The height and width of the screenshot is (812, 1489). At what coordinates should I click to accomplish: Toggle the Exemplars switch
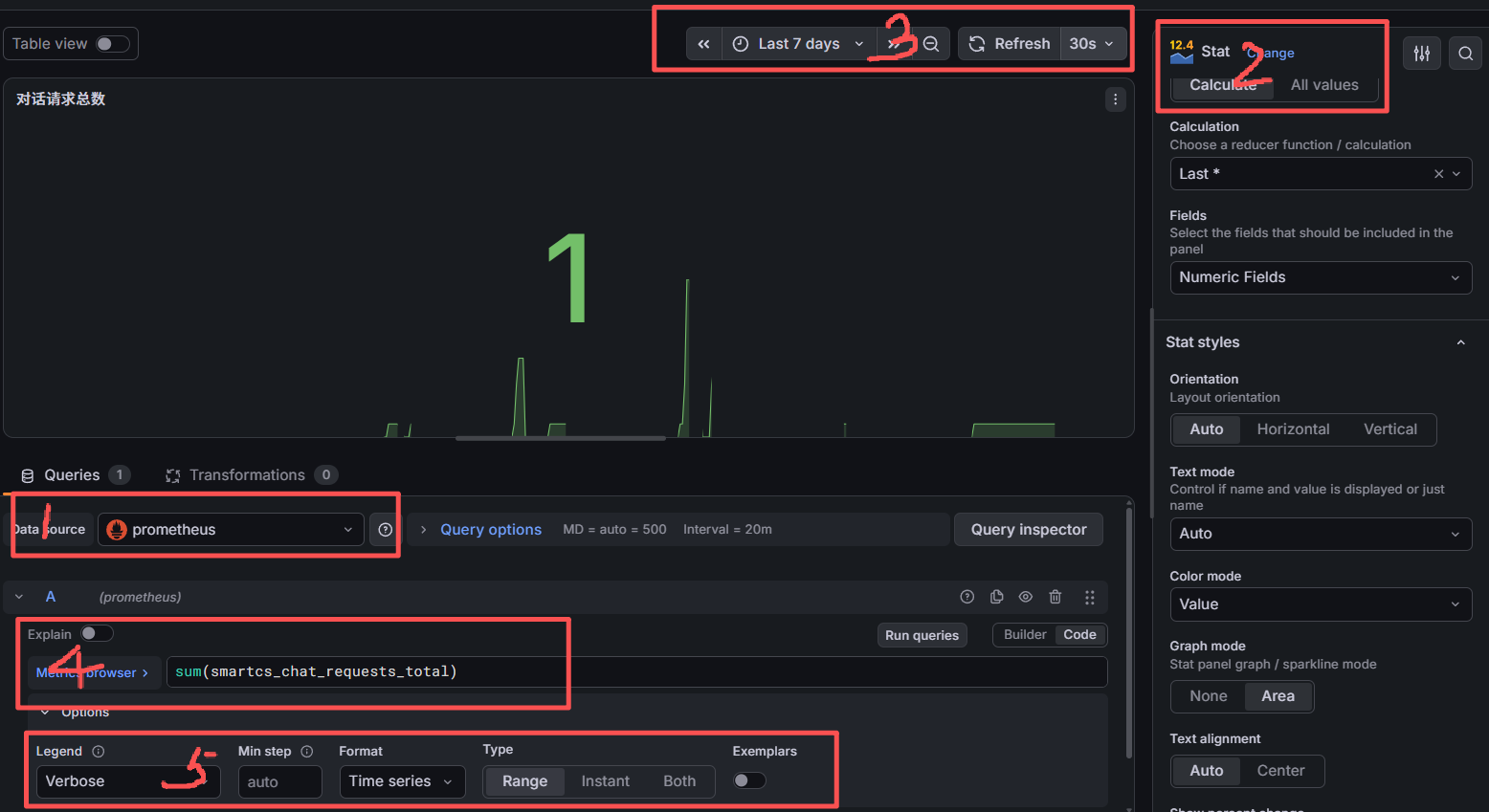click(x=749, y=780)
